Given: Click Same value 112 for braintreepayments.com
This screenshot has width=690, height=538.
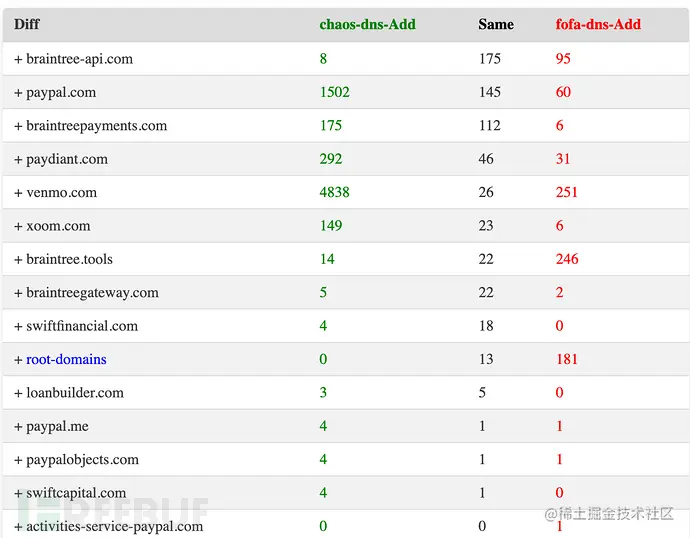Looking at the screenshot, I should pyautogui.click(x=490, y=126).
